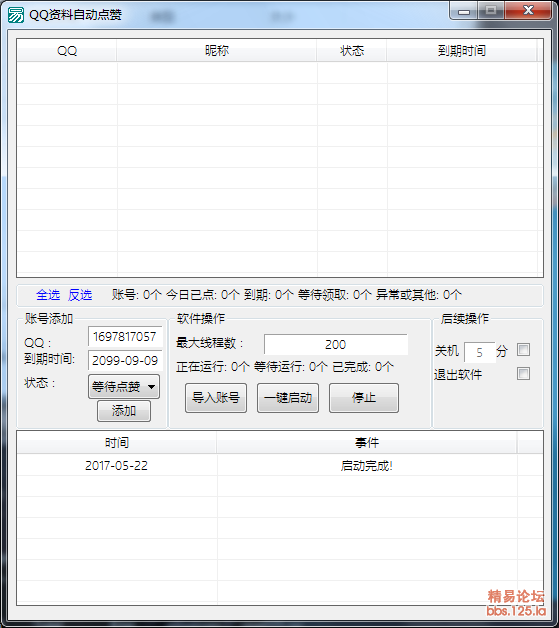Click the 最大线程数 input showing 200

pos(336,344)
